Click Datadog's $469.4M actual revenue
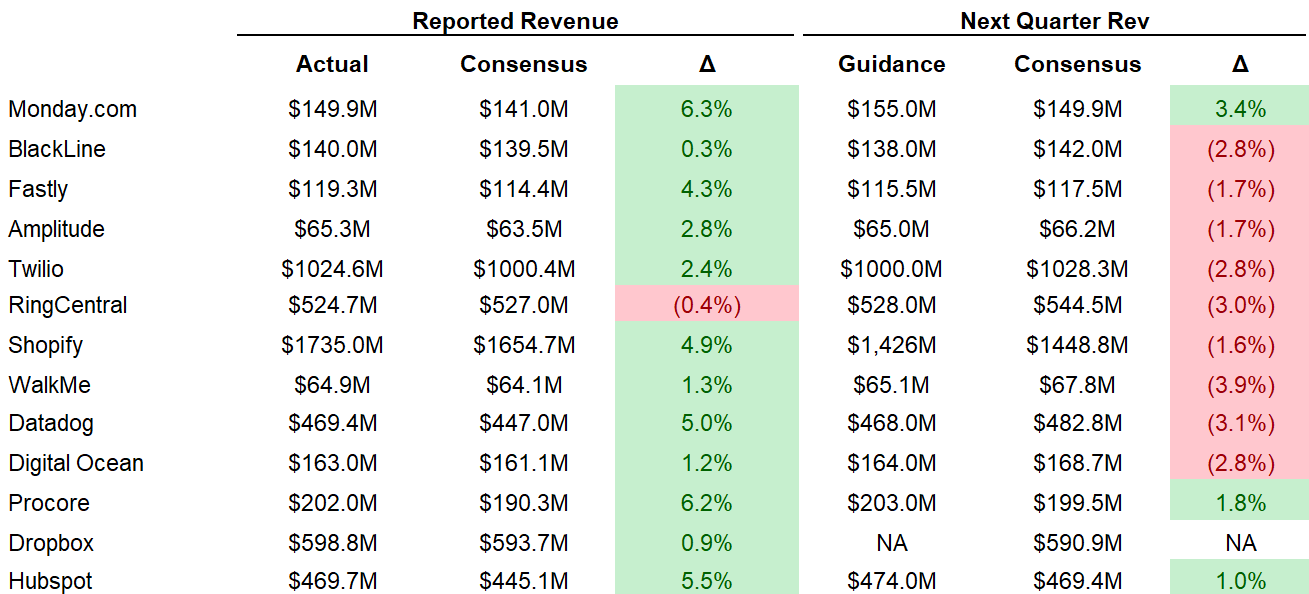 [x=333, y=423]
